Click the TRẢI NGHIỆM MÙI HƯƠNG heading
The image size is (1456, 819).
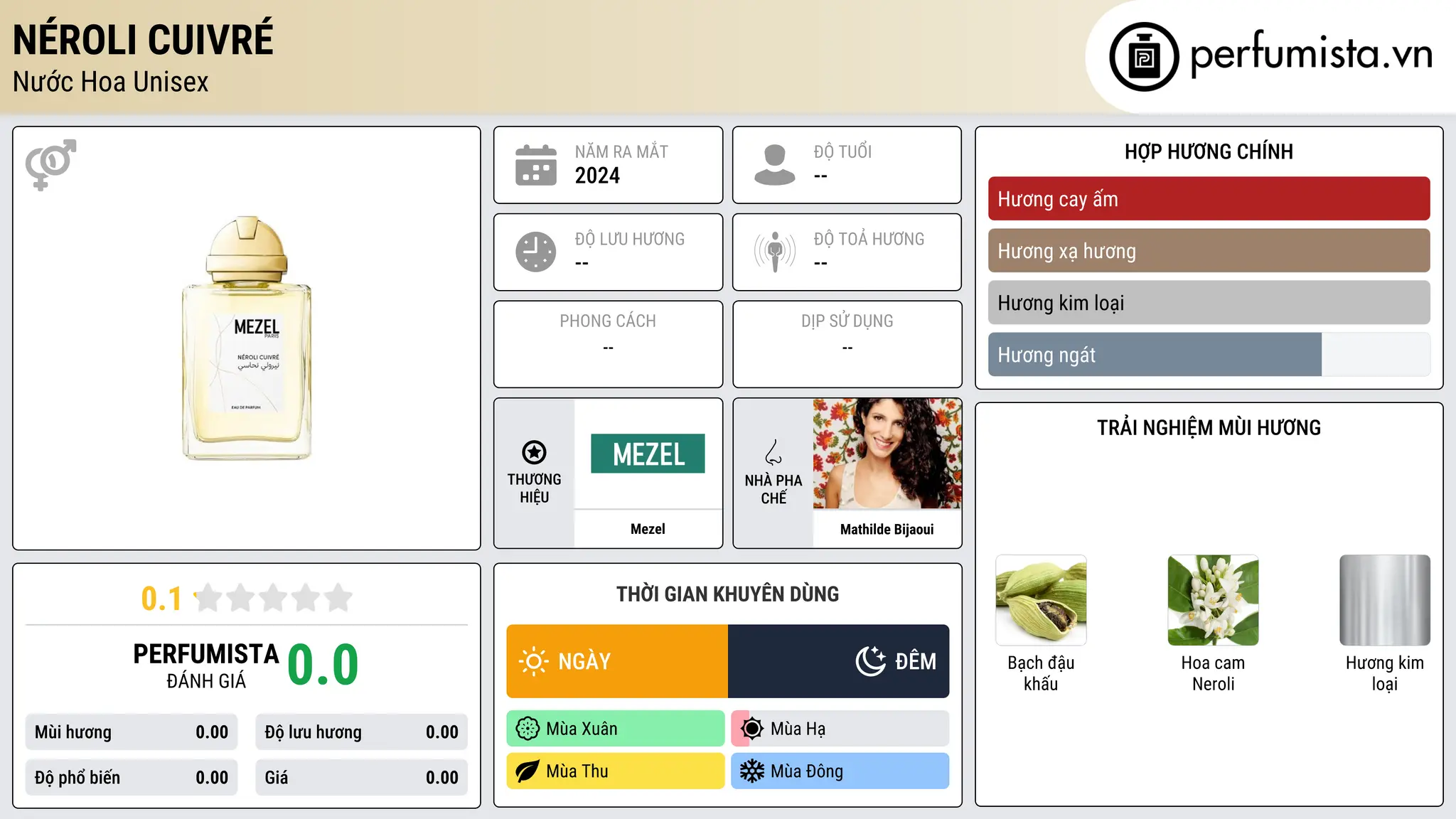[x=1209, y=427]
